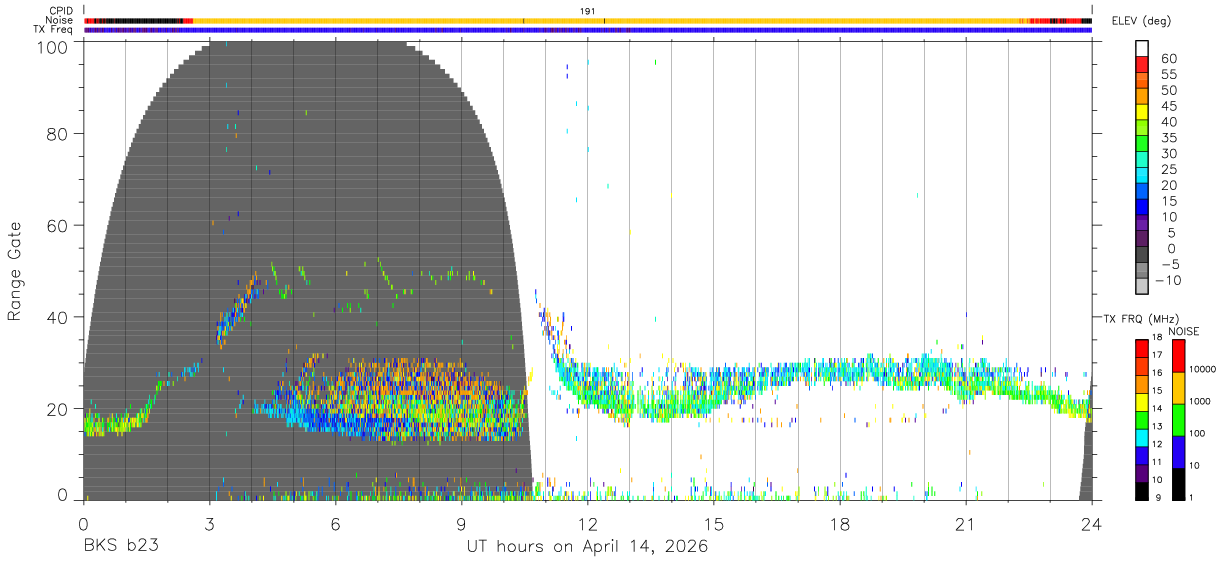1228x567 pixels.
Task: Click the CPID value 191
Action: (588, 11)
